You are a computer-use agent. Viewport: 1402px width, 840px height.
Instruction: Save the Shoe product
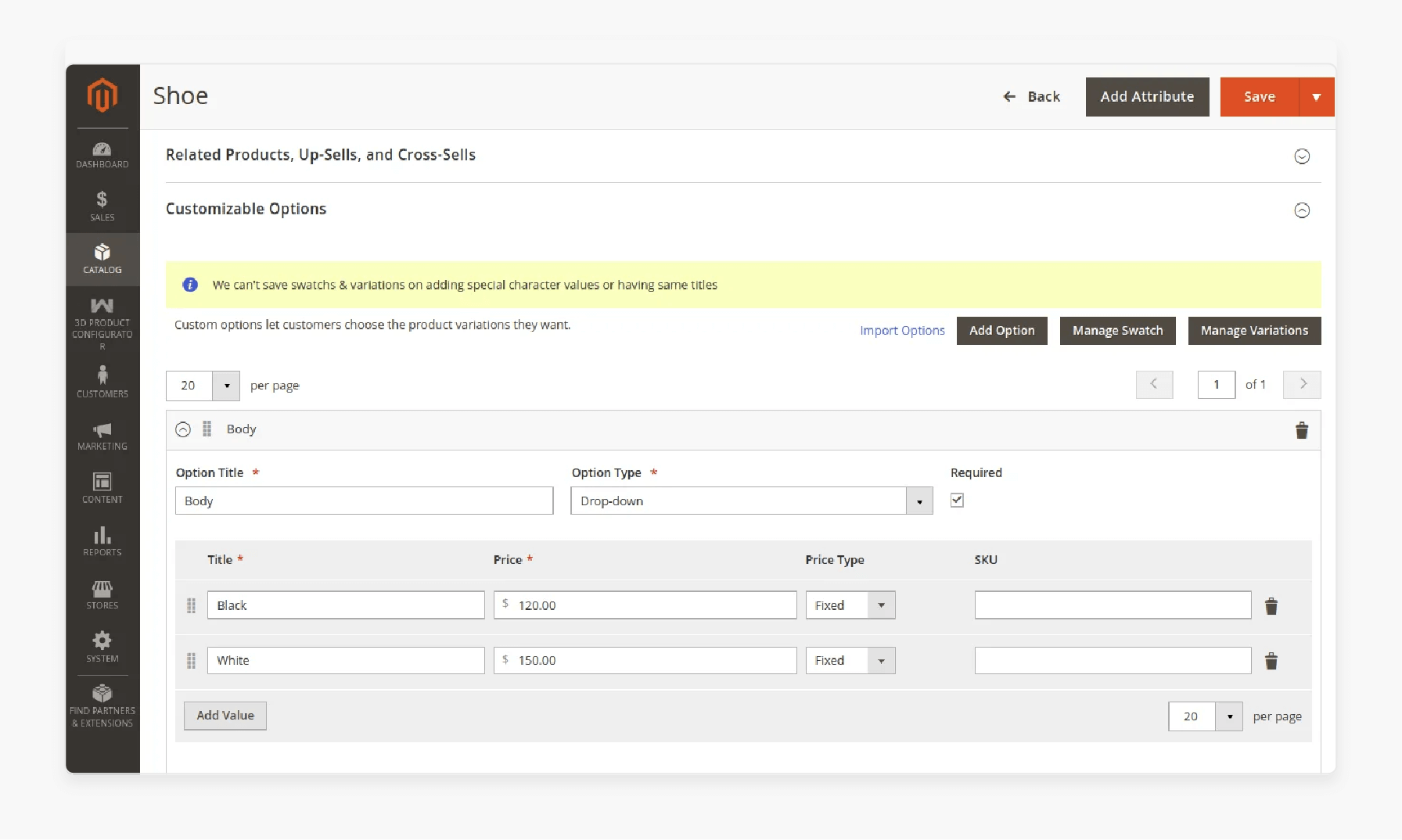coord(1260,97)
